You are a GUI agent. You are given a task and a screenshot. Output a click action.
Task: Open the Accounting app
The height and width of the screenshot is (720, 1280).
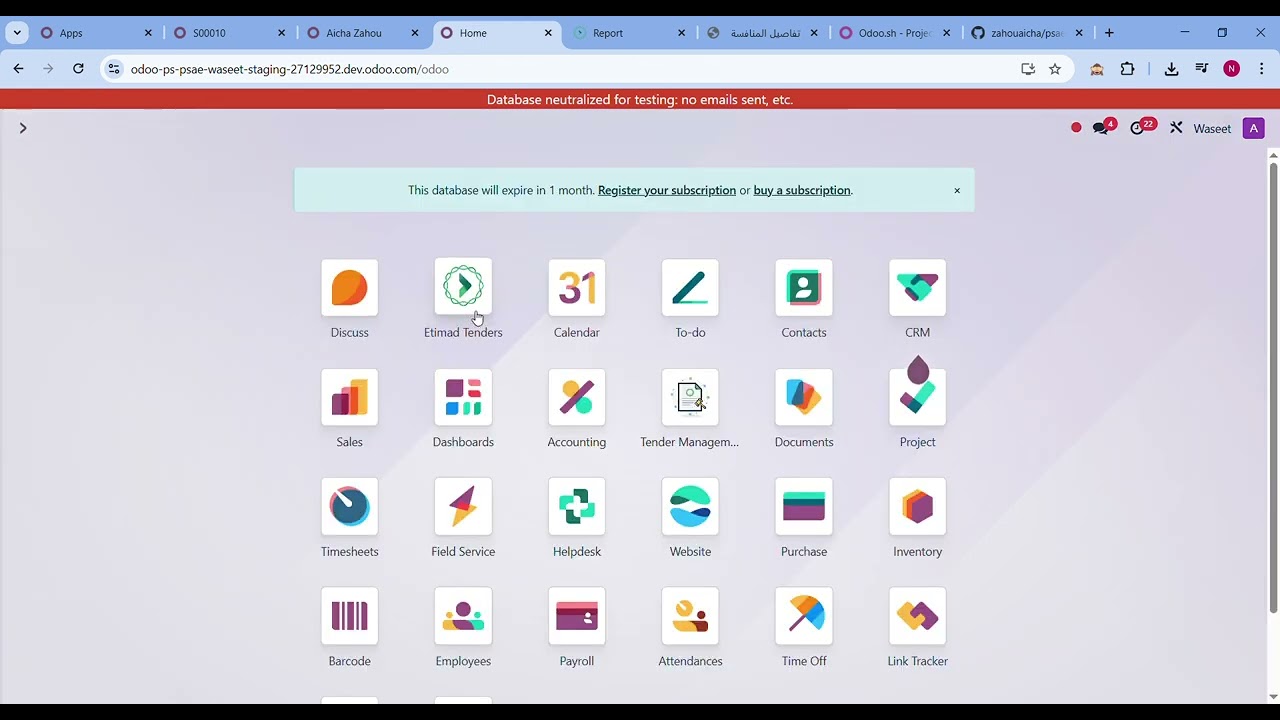577,397
